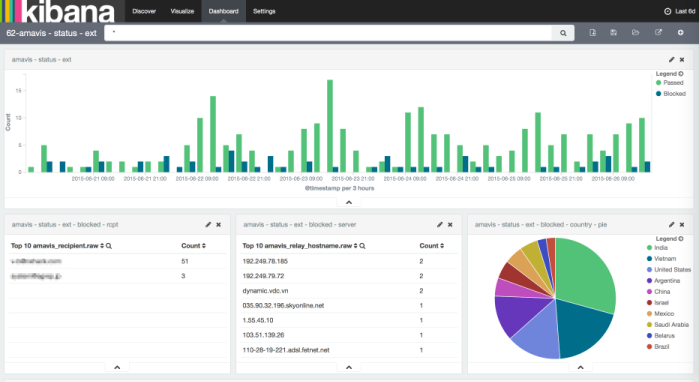Remove the blocked - server panel
The width and height of the screenshot is (699, 382).
[x=450, y=225]
